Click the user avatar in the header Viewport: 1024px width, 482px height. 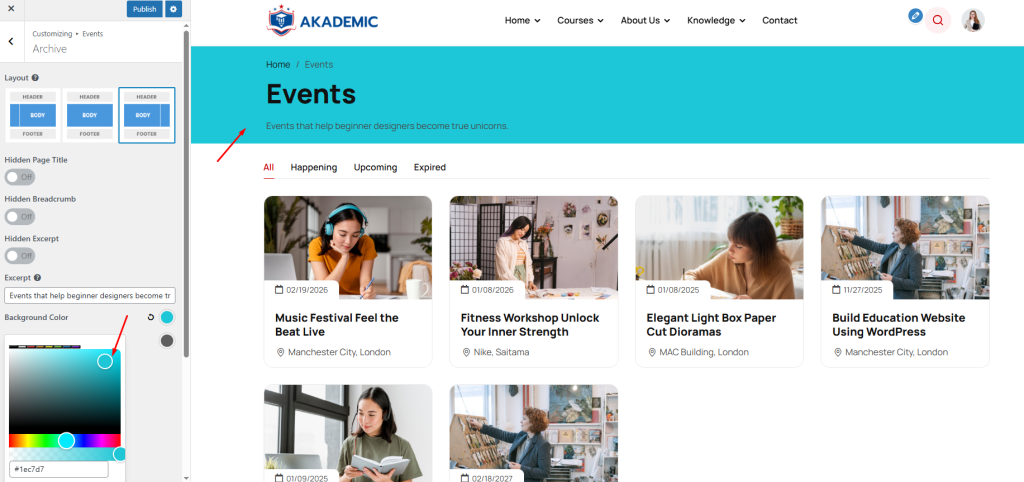pyautogui.click(x=972, y=20)
